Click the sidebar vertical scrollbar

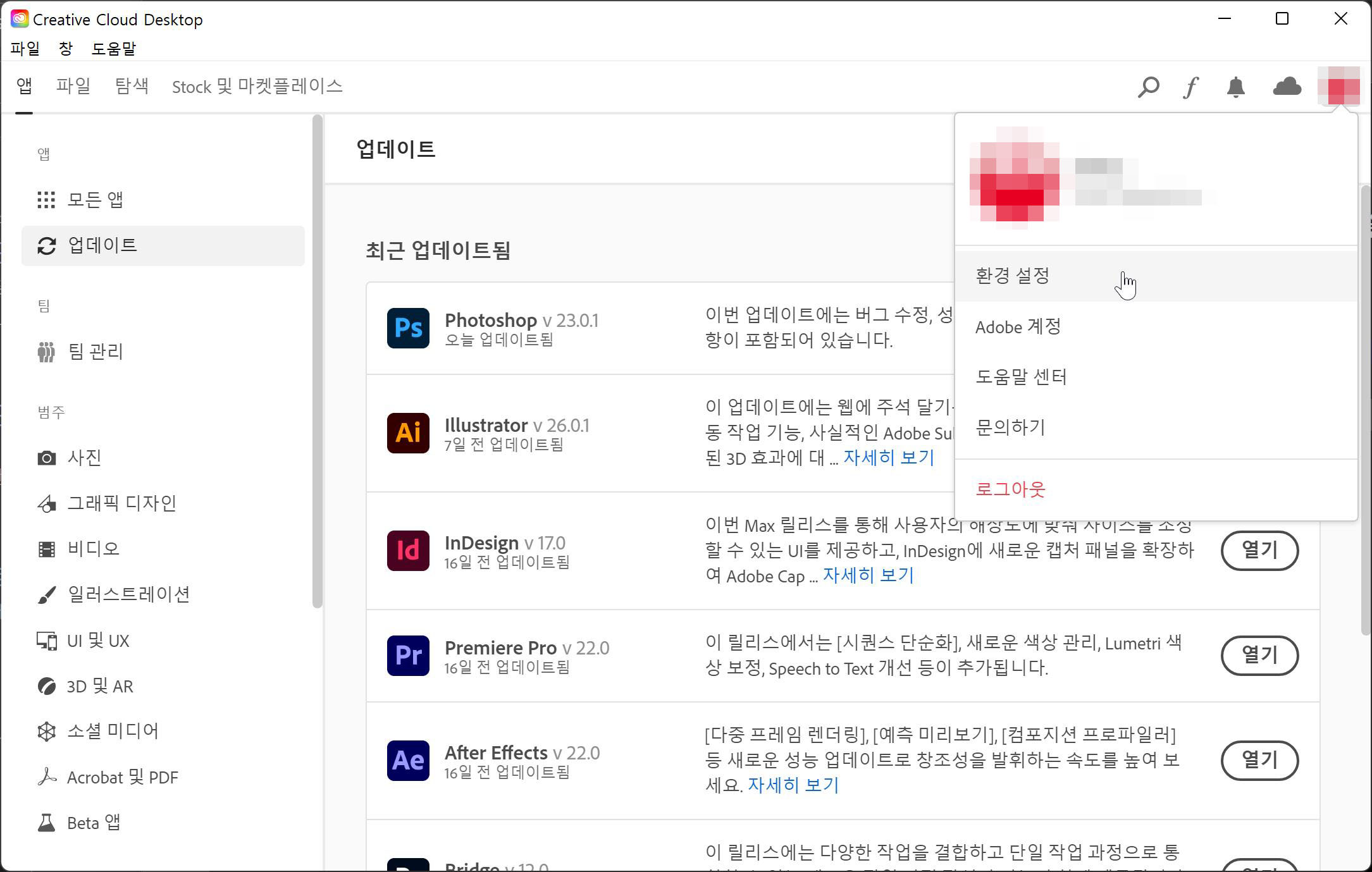click(318, 361)
